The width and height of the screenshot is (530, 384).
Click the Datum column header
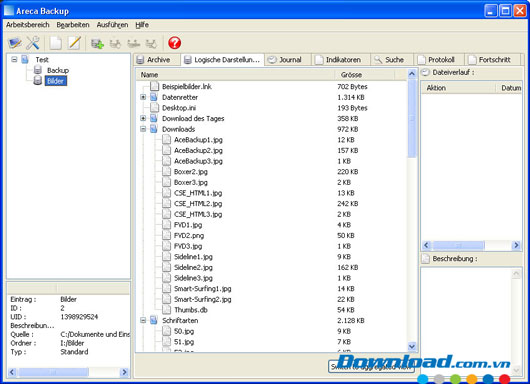click(509, 88)
